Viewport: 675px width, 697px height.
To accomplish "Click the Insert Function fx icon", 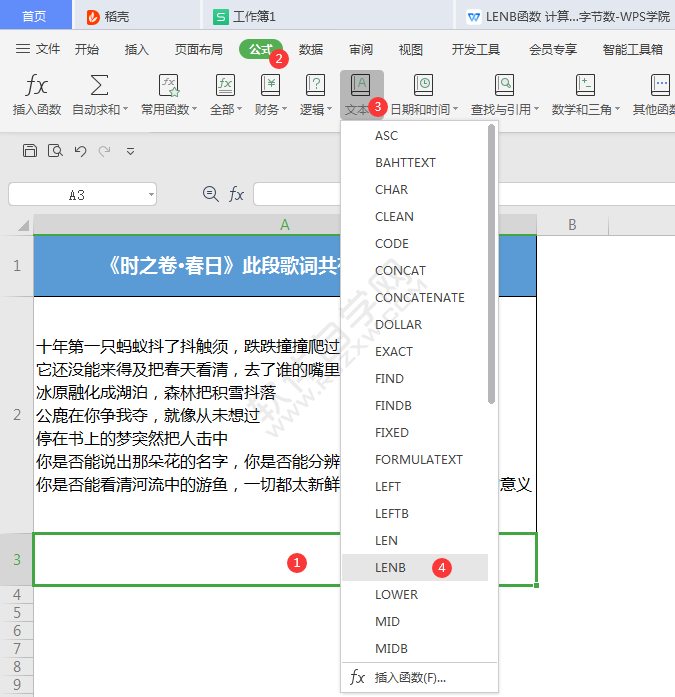I will [36, 85].
